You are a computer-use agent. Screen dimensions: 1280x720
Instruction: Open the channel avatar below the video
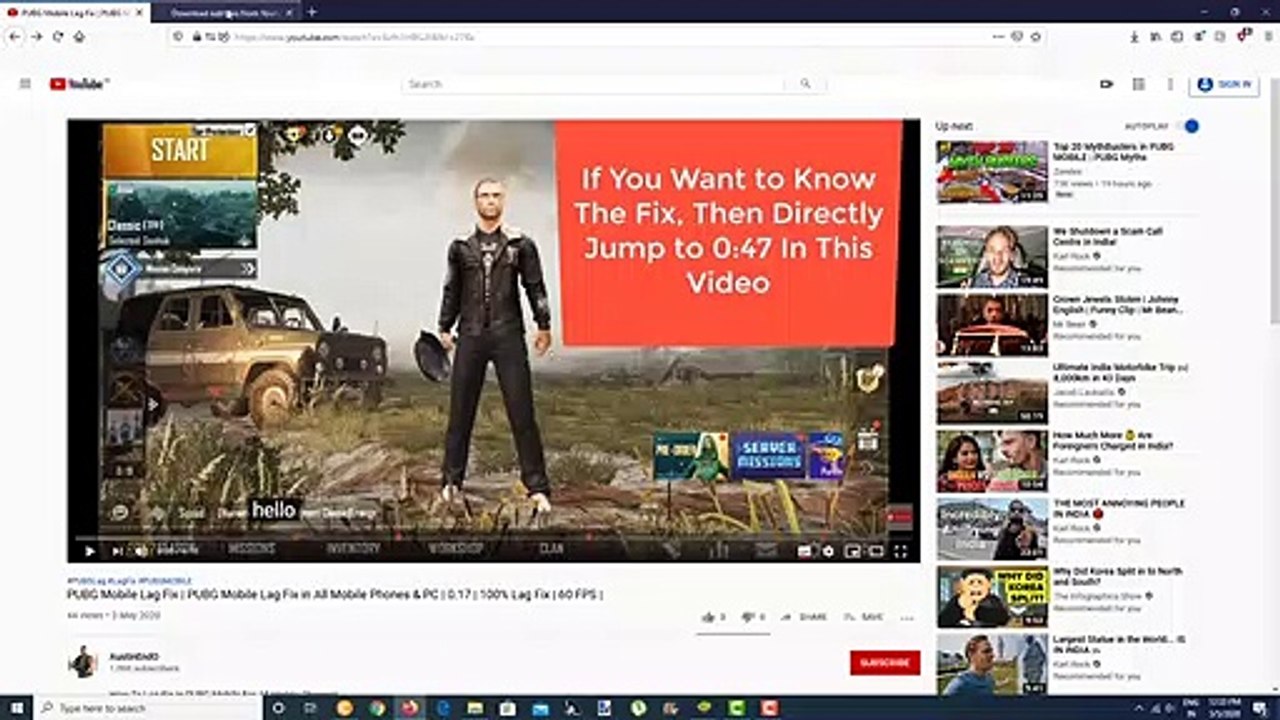coord(82,662)
